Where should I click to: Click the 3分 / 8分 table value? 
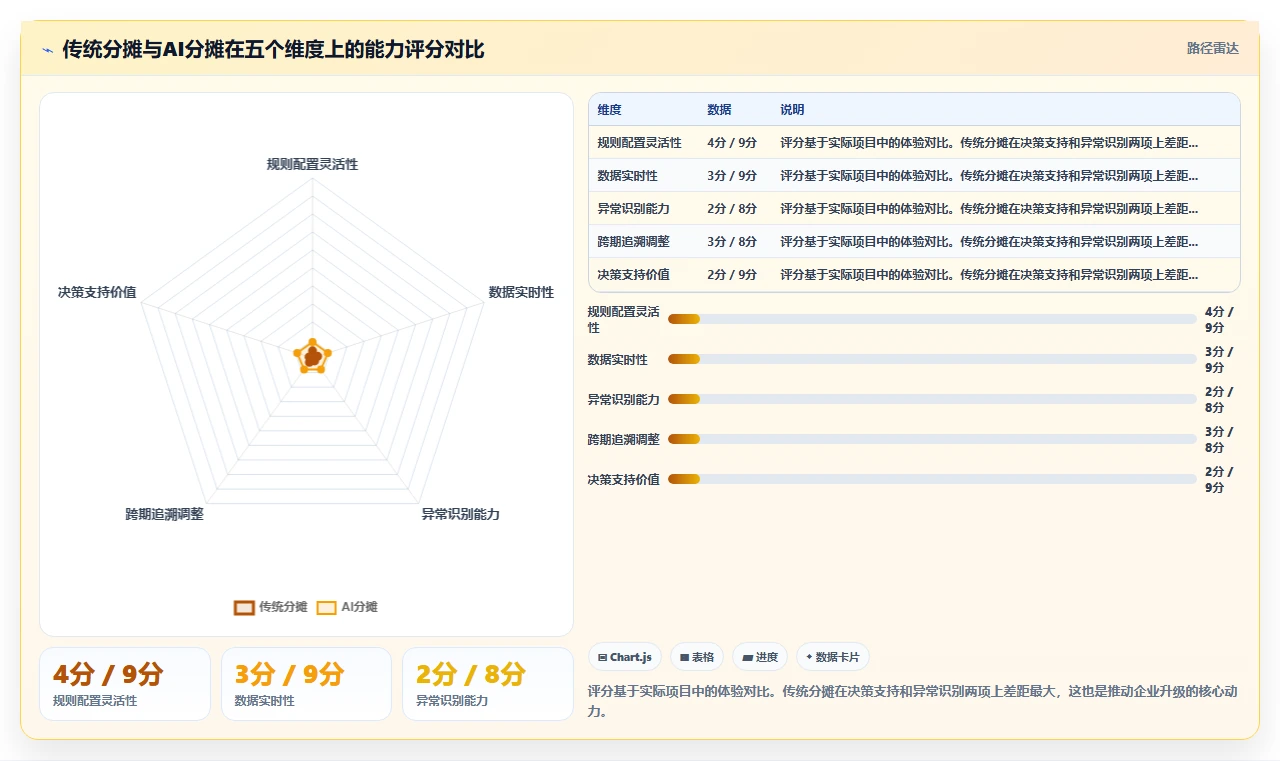point(732,242)
